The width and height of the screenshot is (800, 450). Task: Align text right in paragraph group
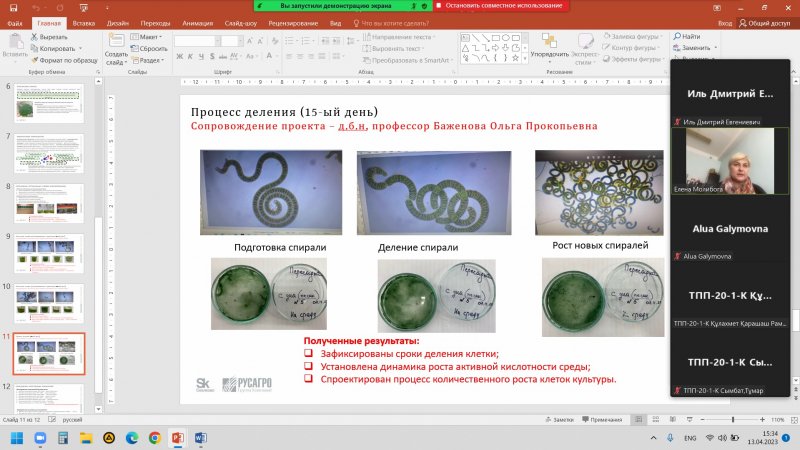click(x=311, y=56)
